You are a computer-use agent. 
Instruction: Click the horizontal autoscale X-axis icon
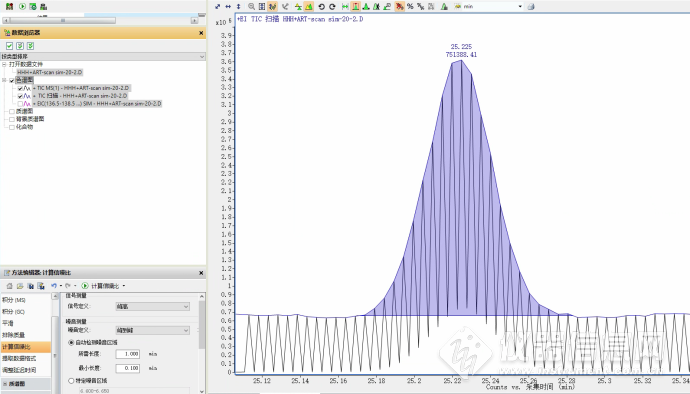[x=228, y=7]
